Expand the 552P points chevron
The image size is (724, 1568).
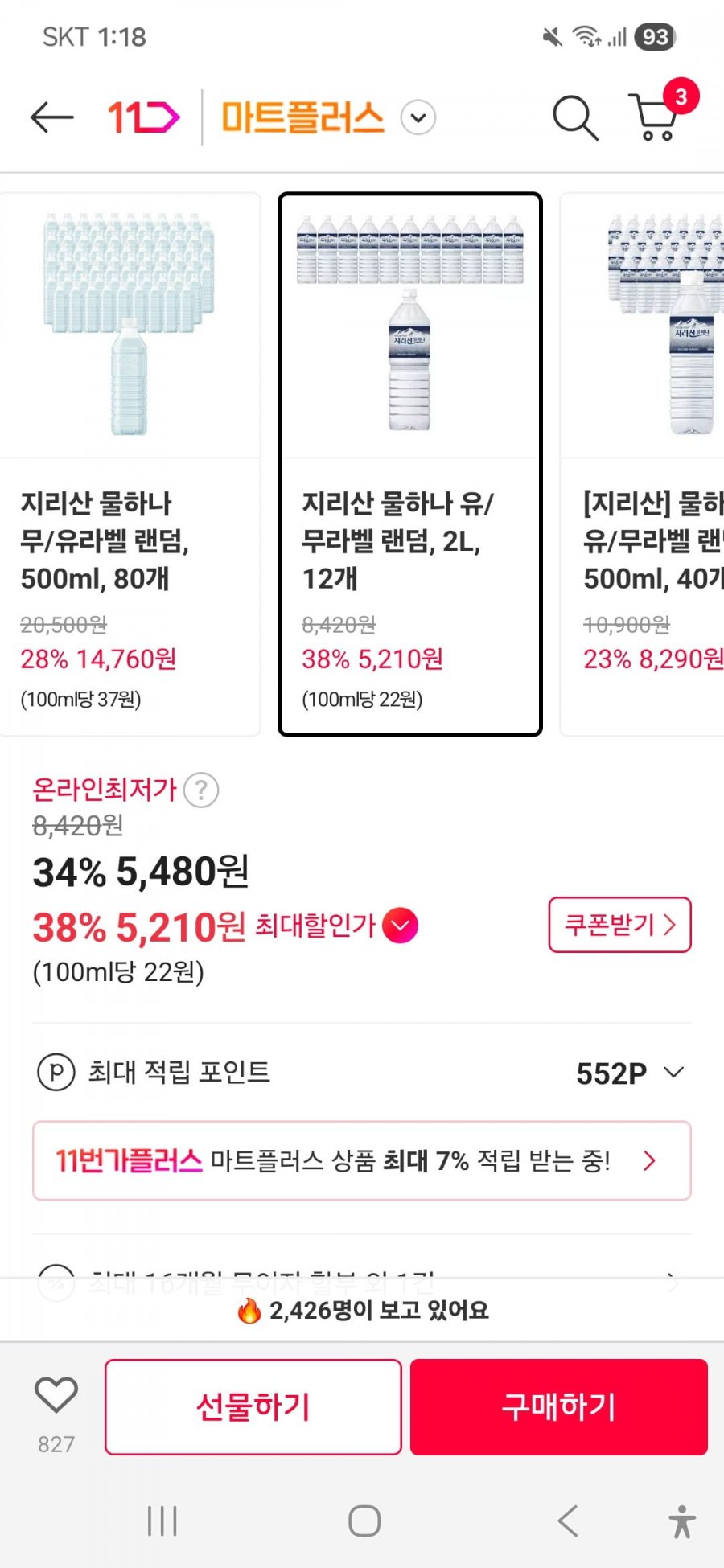point(673,1072)
